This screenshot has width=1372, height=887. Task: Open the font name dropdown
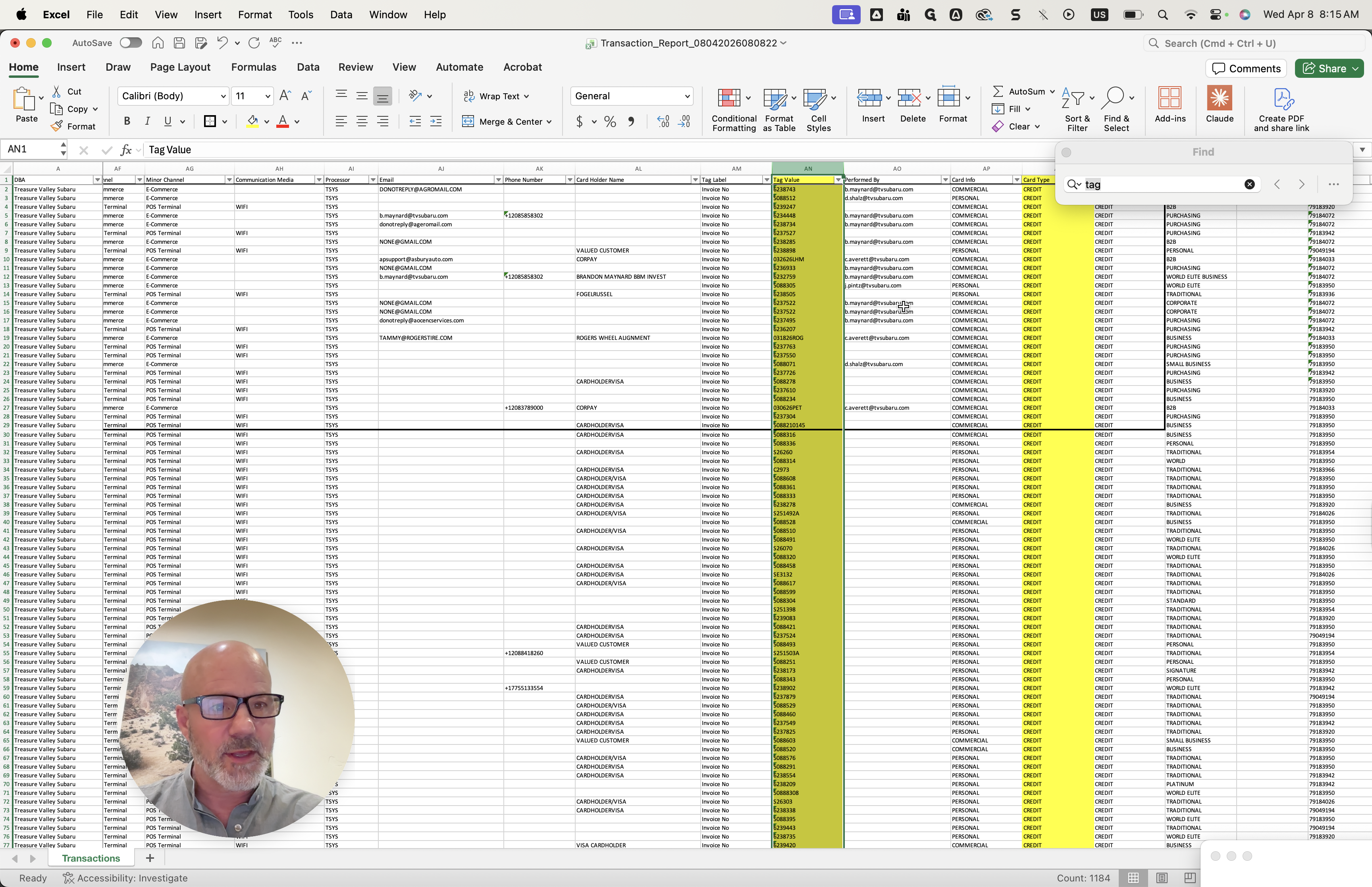click(x=224, y=96)
